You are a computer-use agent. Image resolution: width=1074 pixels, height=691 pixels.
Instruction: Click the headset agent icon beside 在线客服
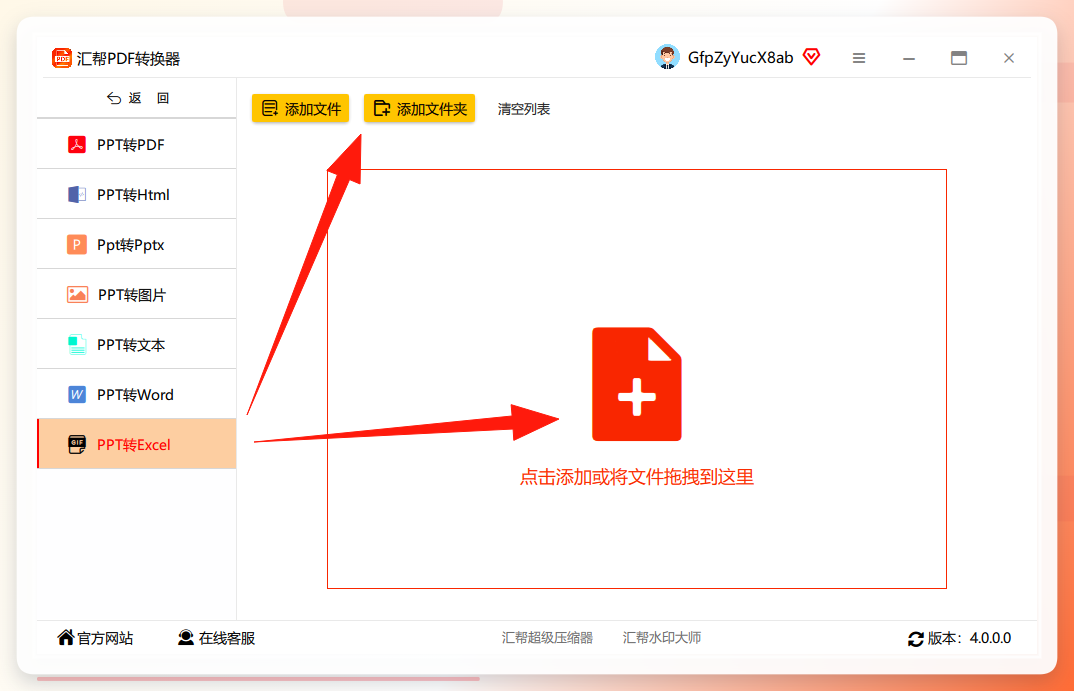(186, 638)
